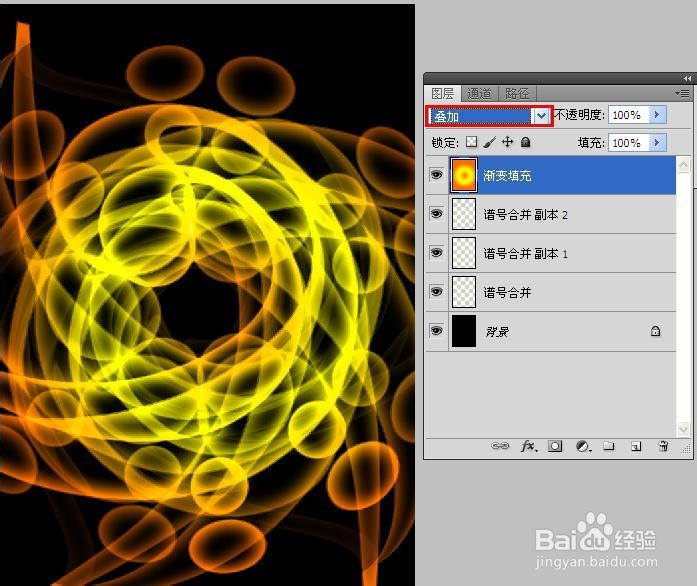Select the 叠加 blend mode field
This screenshot has height=586, width=697.
pyautogui.click(x=481, y=116)
